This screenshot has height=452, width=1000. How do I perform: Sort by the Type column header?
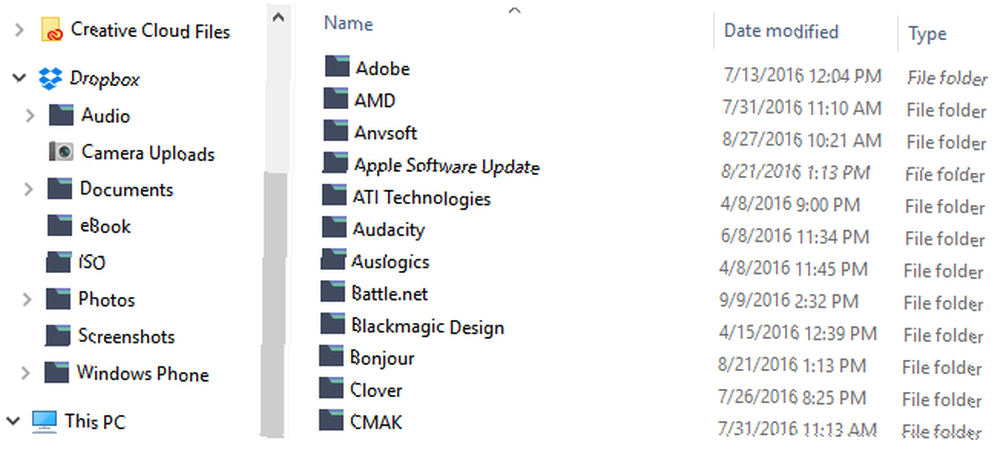(x=927, y=34)
